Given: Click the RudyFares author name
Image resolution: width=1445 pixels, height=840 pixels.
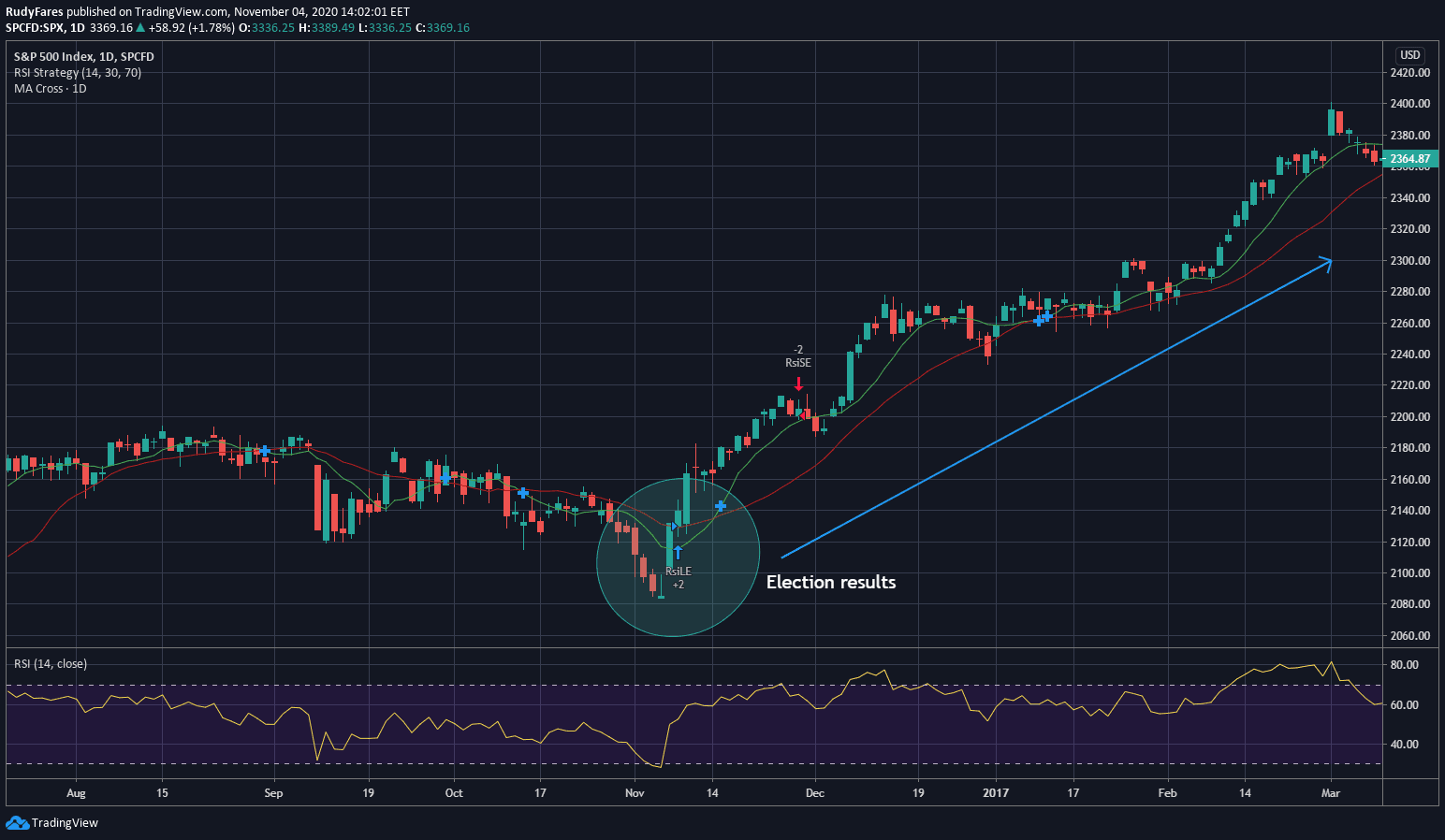Looking at the screenshot, I should click(35, 12).
